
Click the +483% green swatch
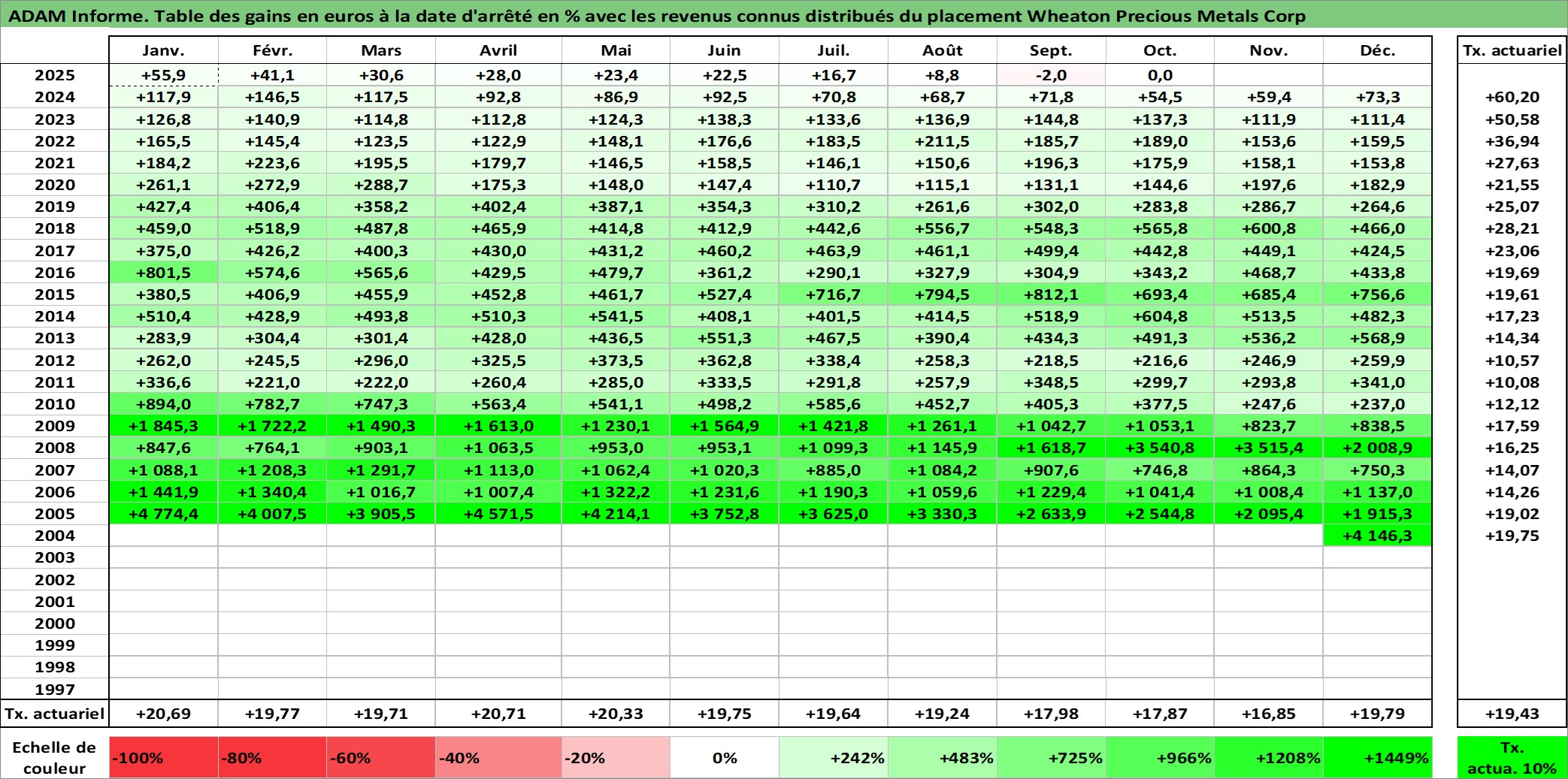click(942, 757)
